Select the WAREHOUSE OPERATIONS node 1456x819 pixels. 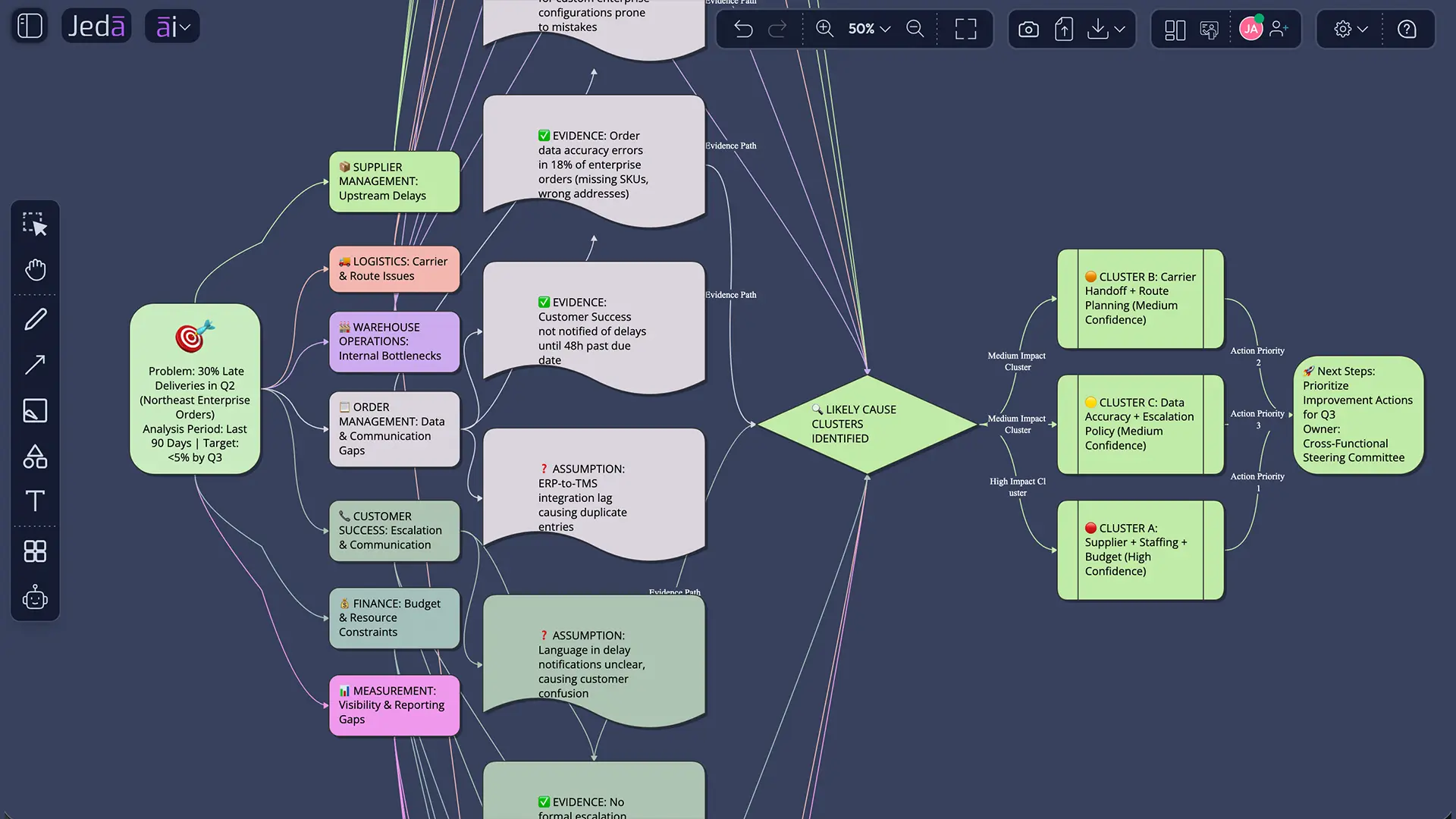(394, 341)
